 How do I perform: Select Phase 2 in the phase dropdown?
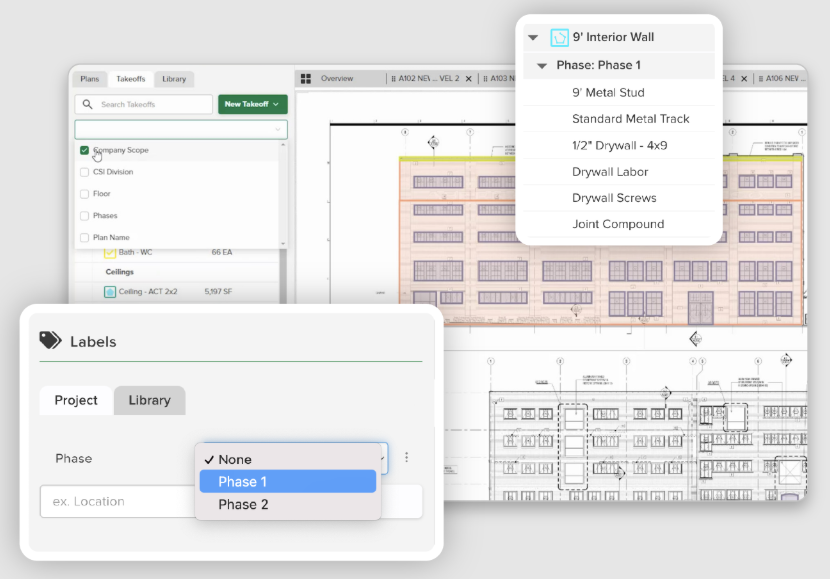tap(287, 504)
